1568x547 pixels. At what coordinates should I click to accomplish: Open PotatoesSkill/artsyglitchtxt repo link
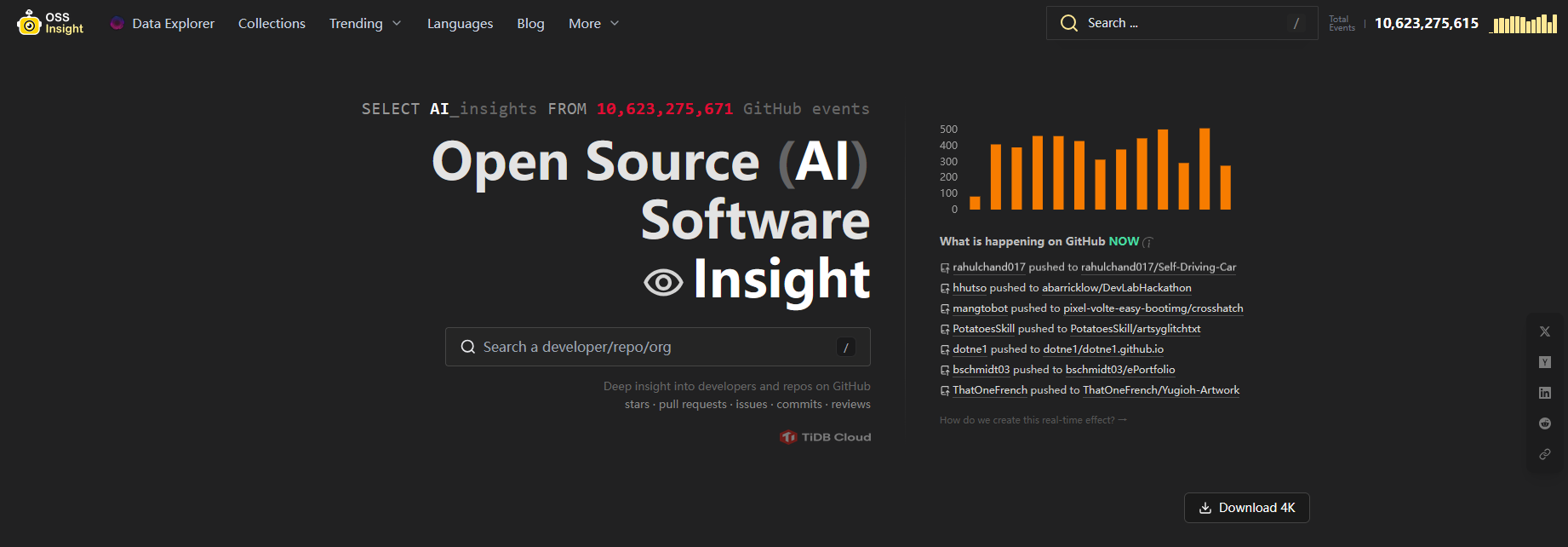tap(1136, 328)
